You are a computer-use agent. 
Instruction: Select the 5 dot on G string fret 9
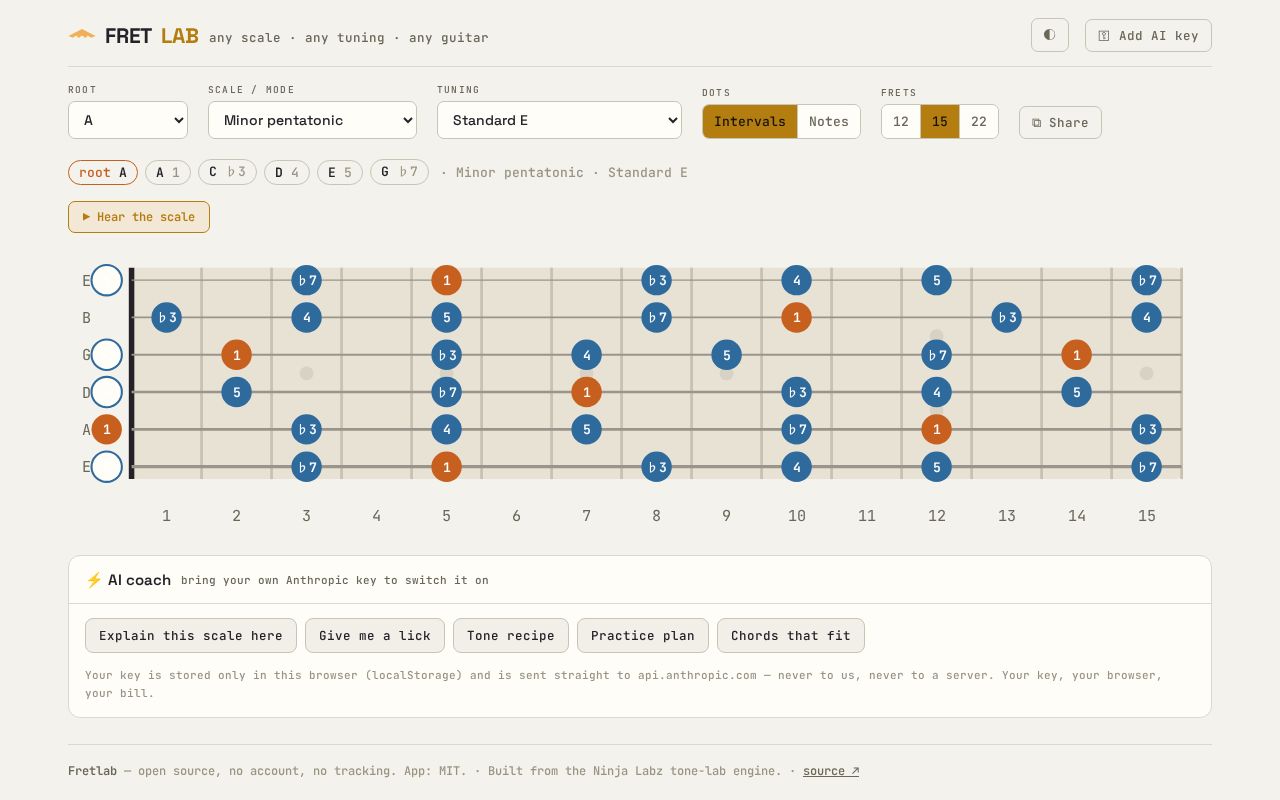tap(726, 355)
